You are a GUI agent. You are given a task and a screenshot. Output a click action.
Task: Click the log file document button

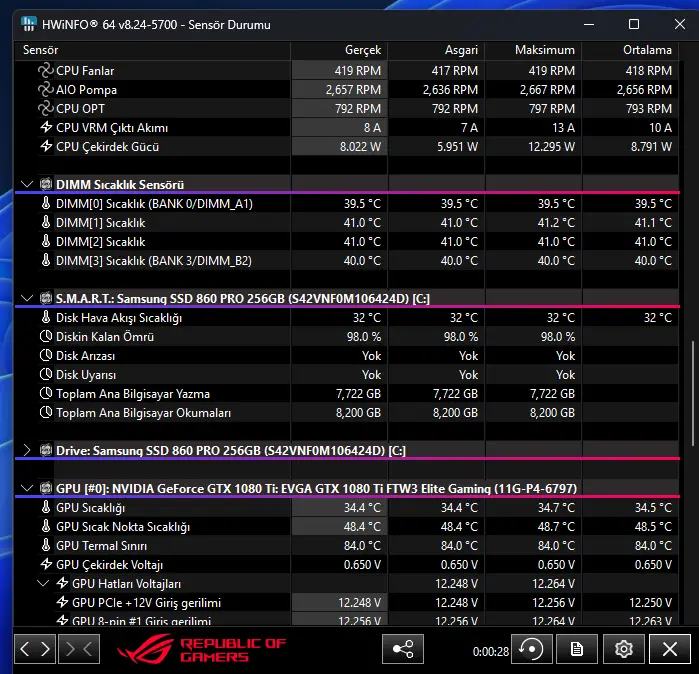pos(577,649)
